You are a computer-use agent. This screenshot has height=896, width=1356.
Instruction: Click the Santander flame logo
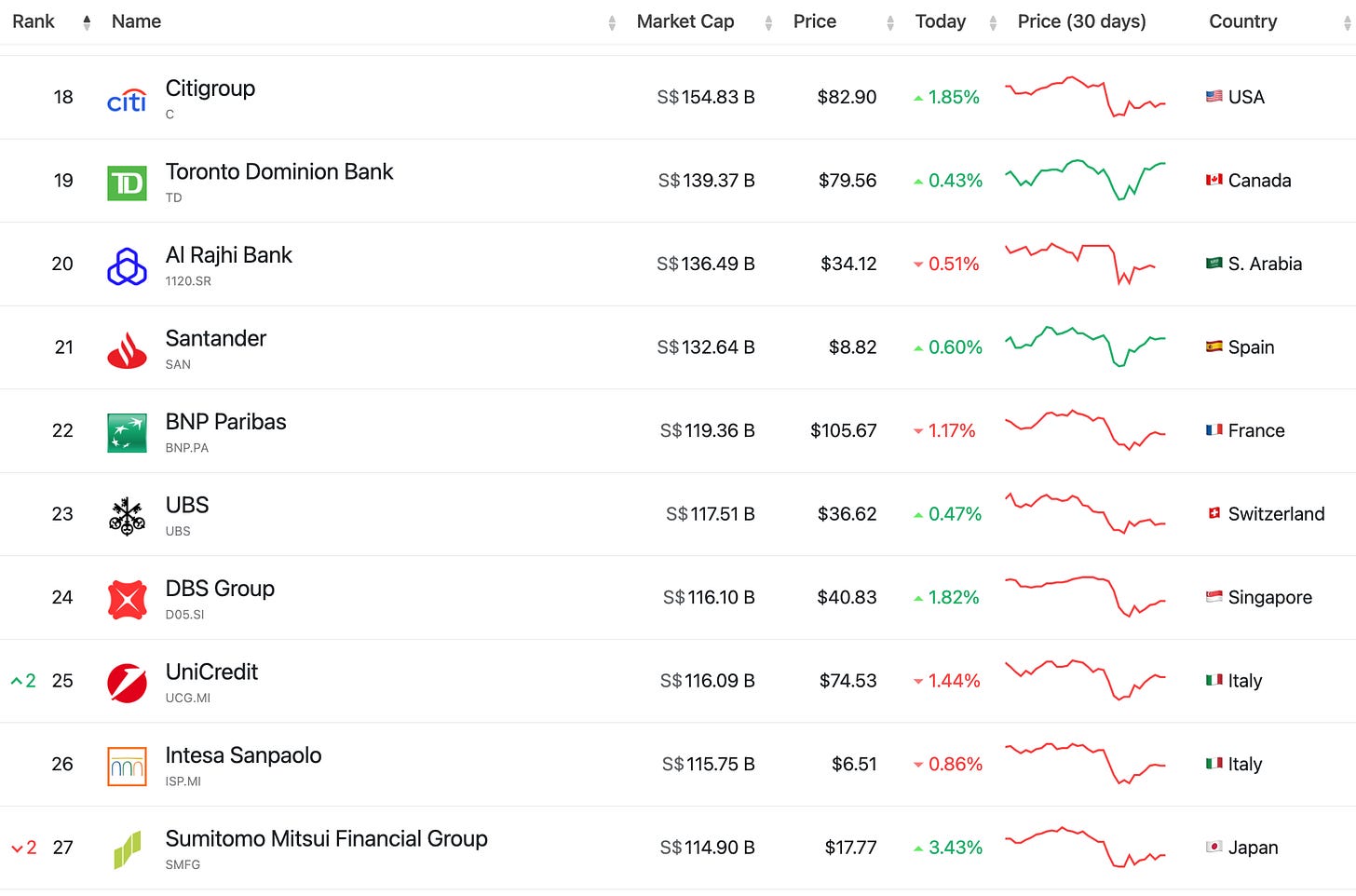(x=127, y=350)
